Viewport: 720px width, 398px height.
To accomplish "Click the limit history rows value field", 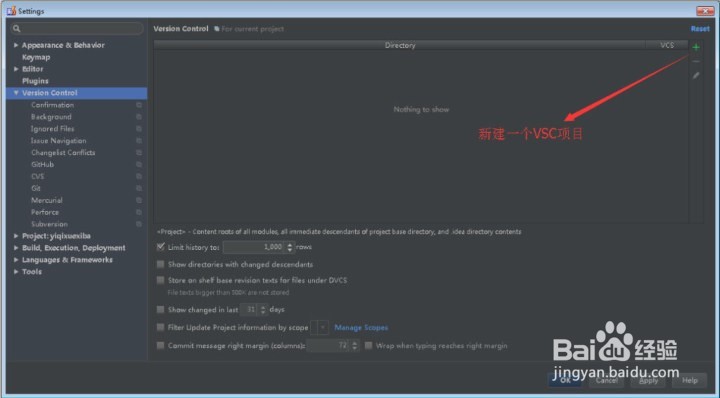I will (254, 247).
